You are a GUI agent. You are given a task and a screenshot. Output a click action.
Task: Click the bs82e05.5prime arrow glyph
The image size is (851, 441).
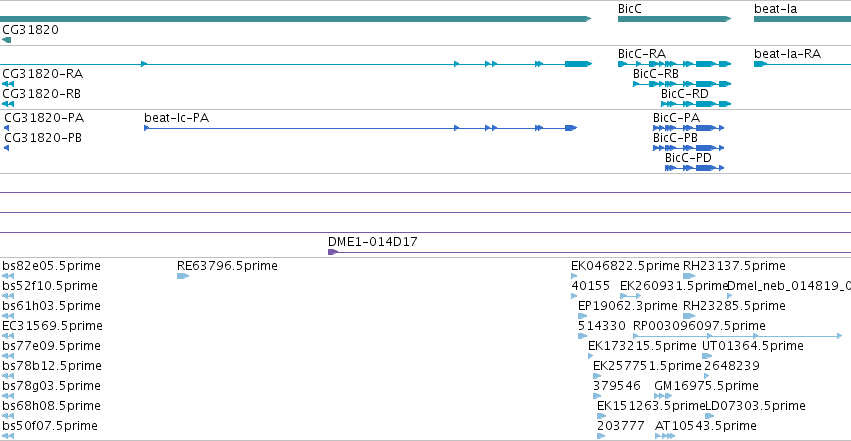pos(8,276)
